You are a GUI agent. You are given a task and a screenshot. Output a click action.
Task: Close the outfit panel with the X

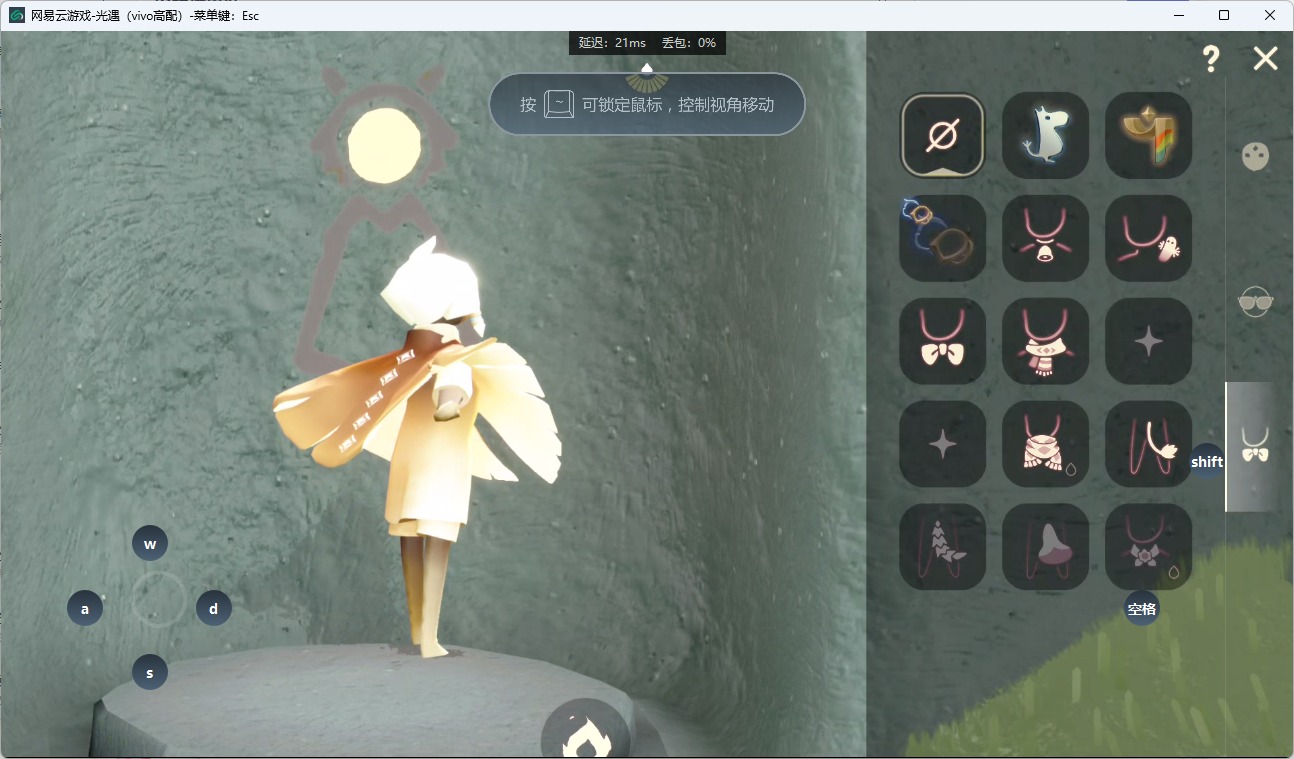1265,59
